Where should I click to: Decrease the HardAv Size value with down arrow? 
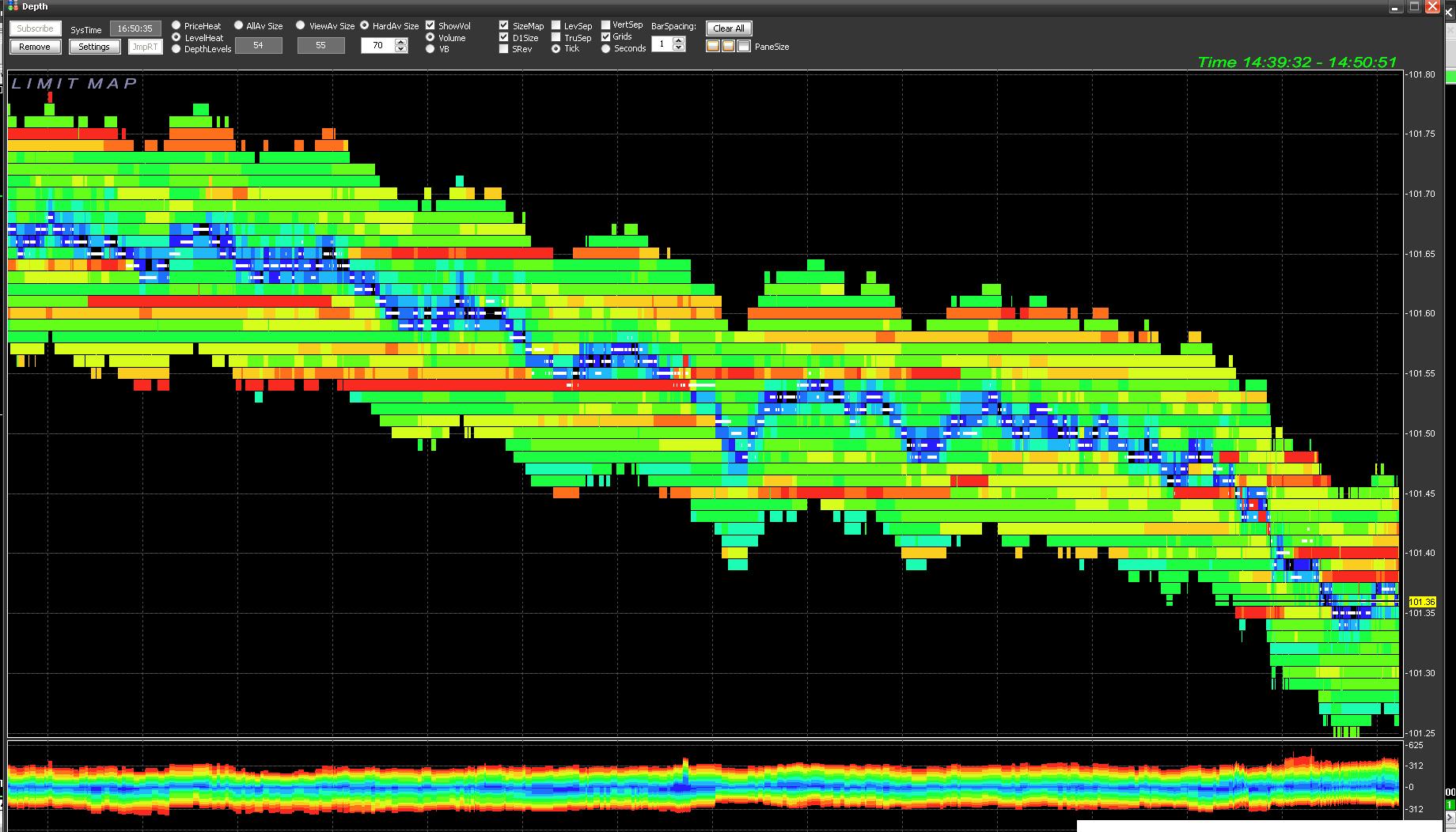400,50
